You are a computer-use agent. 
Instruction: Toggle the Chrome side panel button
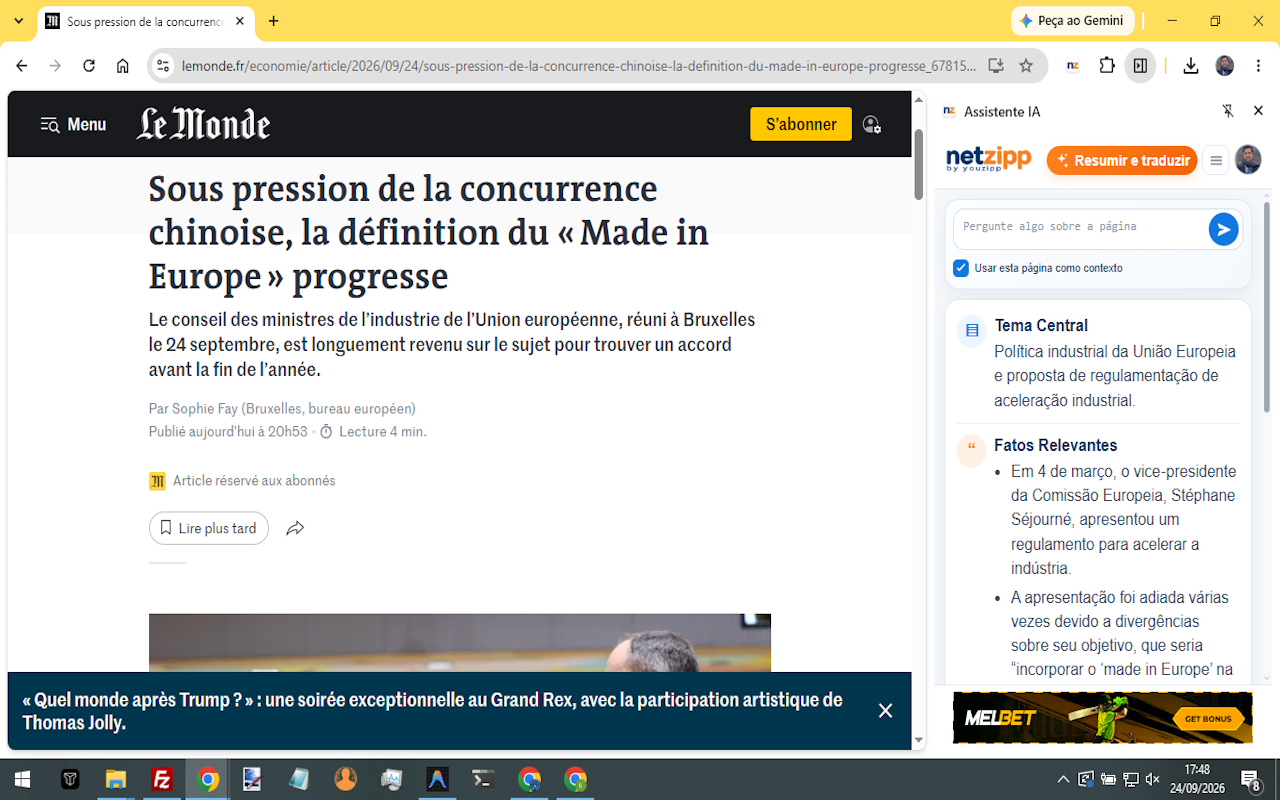(1140, 66)
